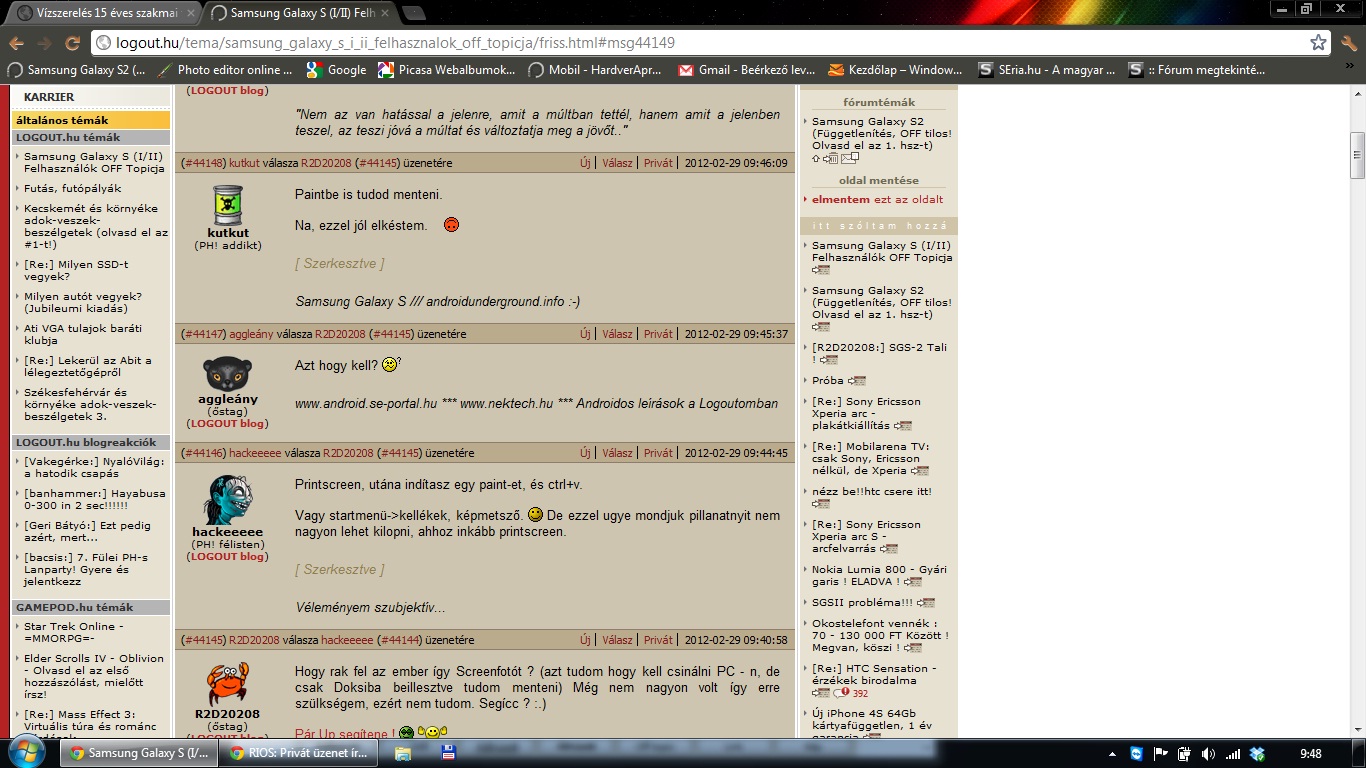This screenshot has width=1366, height=768.
Task: Open the nézz be!!htc csere itt! thread
Action: (x=871, y=492)
